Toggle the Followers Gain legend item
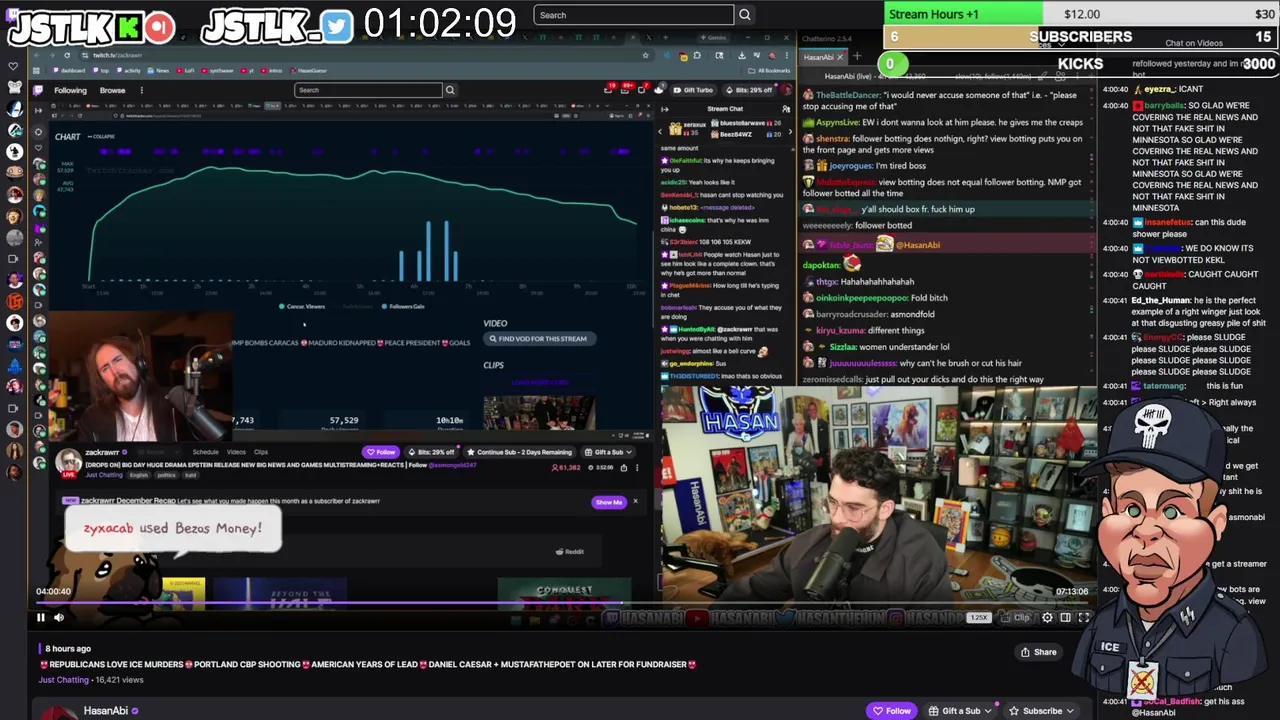This screenshot has height=720, width=1280. coord(403,306)
